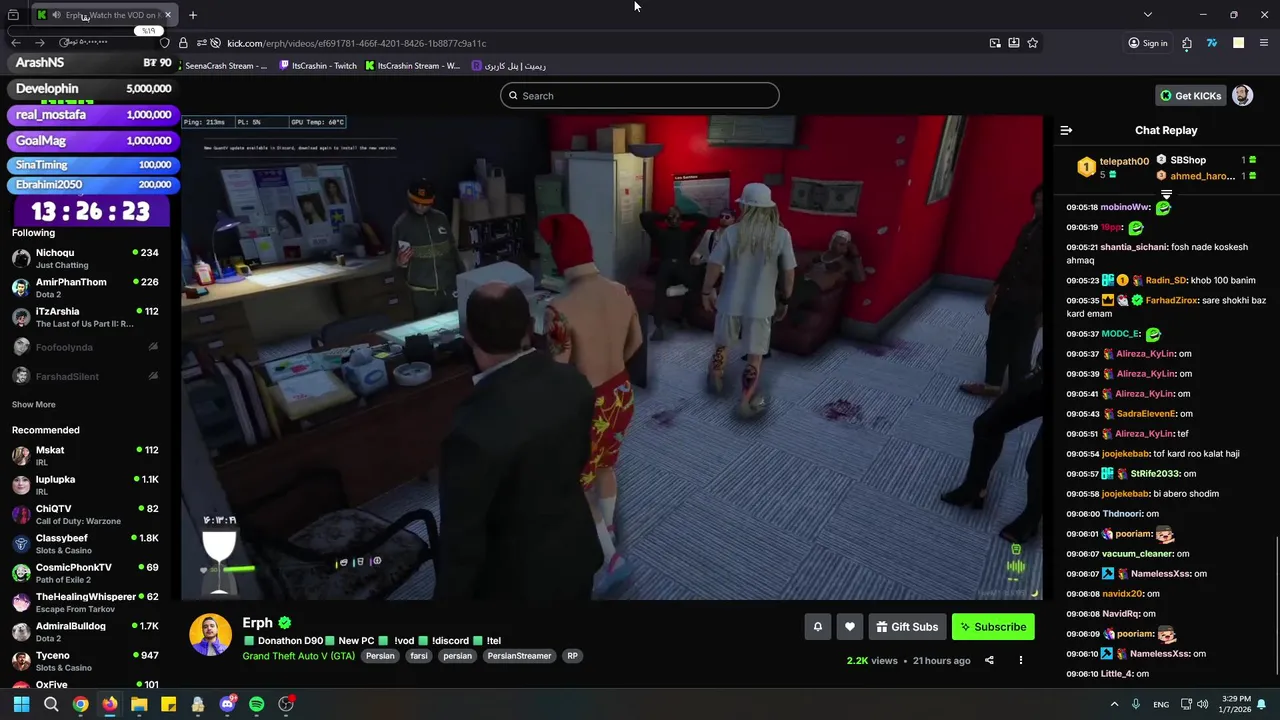This screenshot has width=1280, height=720.
Task: Share the video via share icon
Action: coord(989,660)
